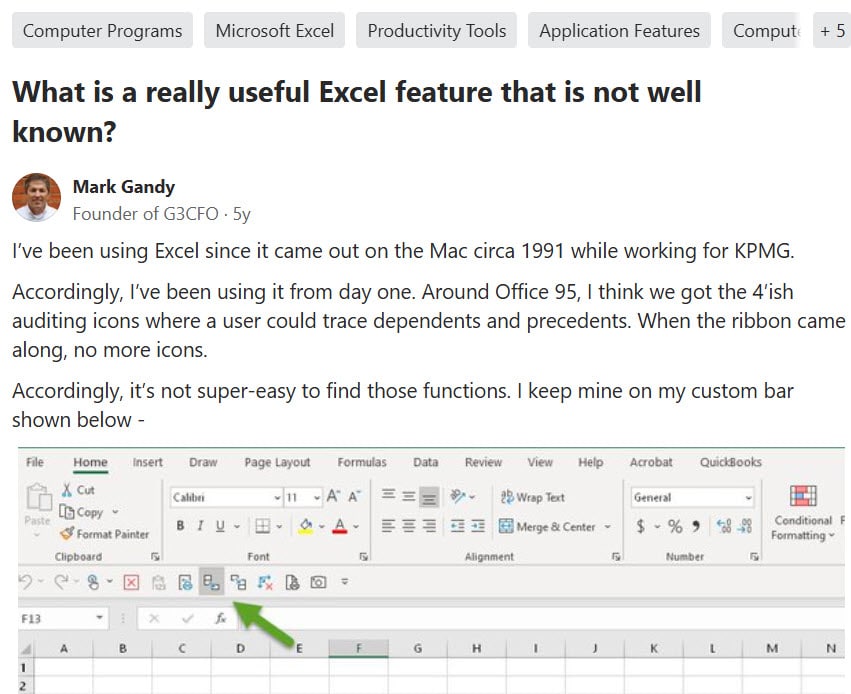The height and width of the screenshot is (694, 851).
Task: Open the General number format dropdown
Action: click(x=748, y=498)
